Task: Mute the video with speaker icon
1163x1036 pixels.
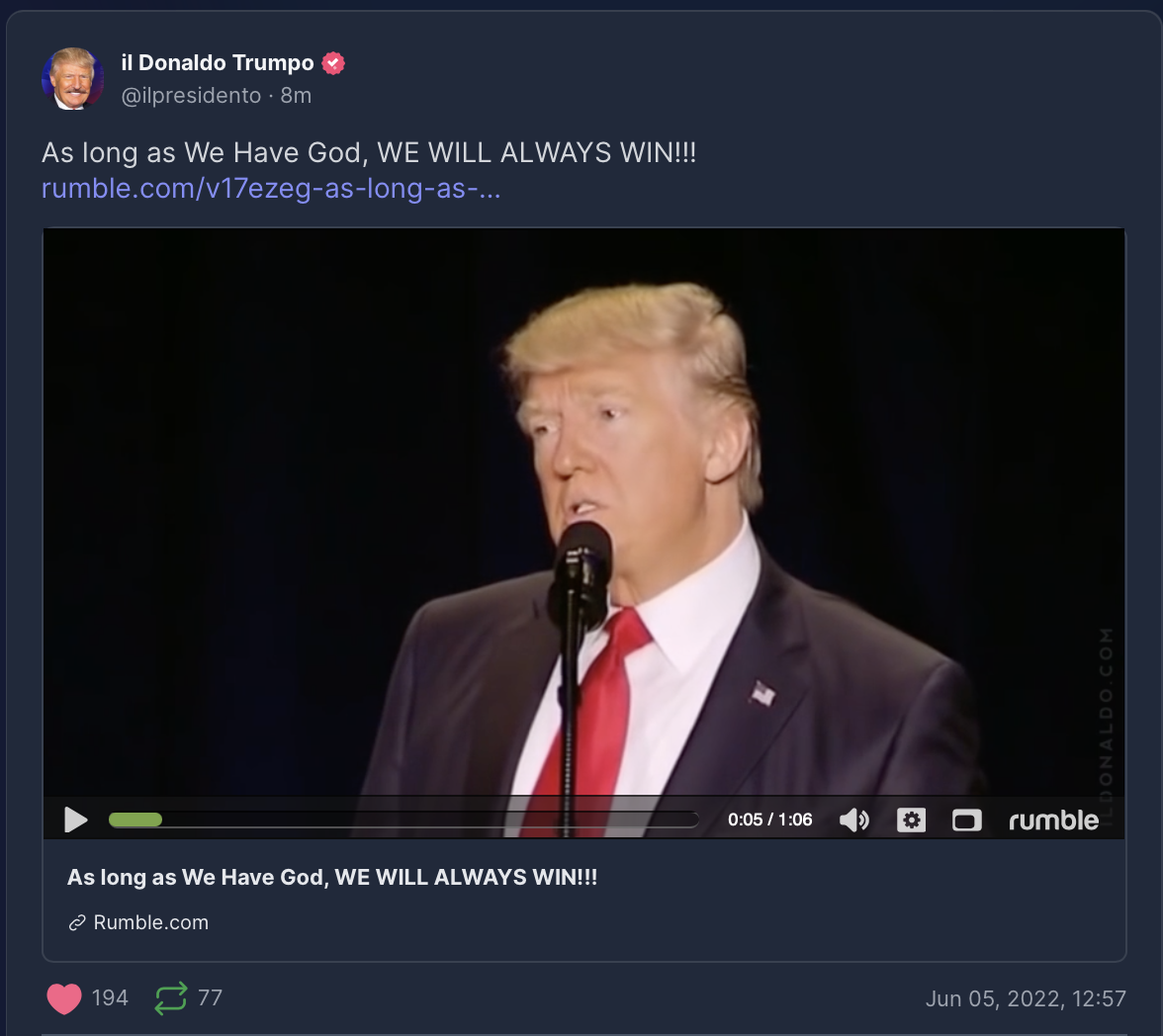Action: tap(854, 820)
